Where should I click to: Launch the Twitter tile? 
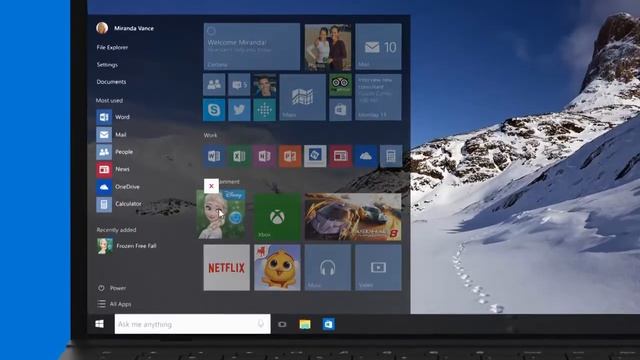pos(239,110)
